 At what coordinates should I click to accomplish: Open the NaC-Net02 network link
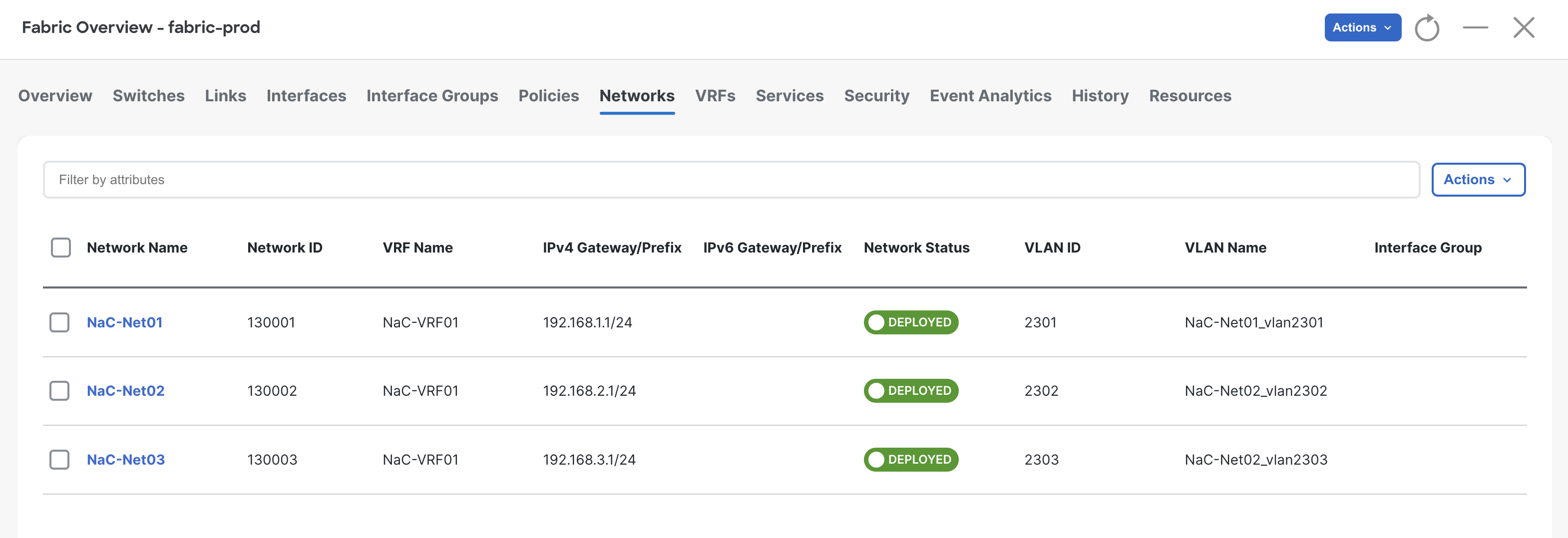click(125, 391)
